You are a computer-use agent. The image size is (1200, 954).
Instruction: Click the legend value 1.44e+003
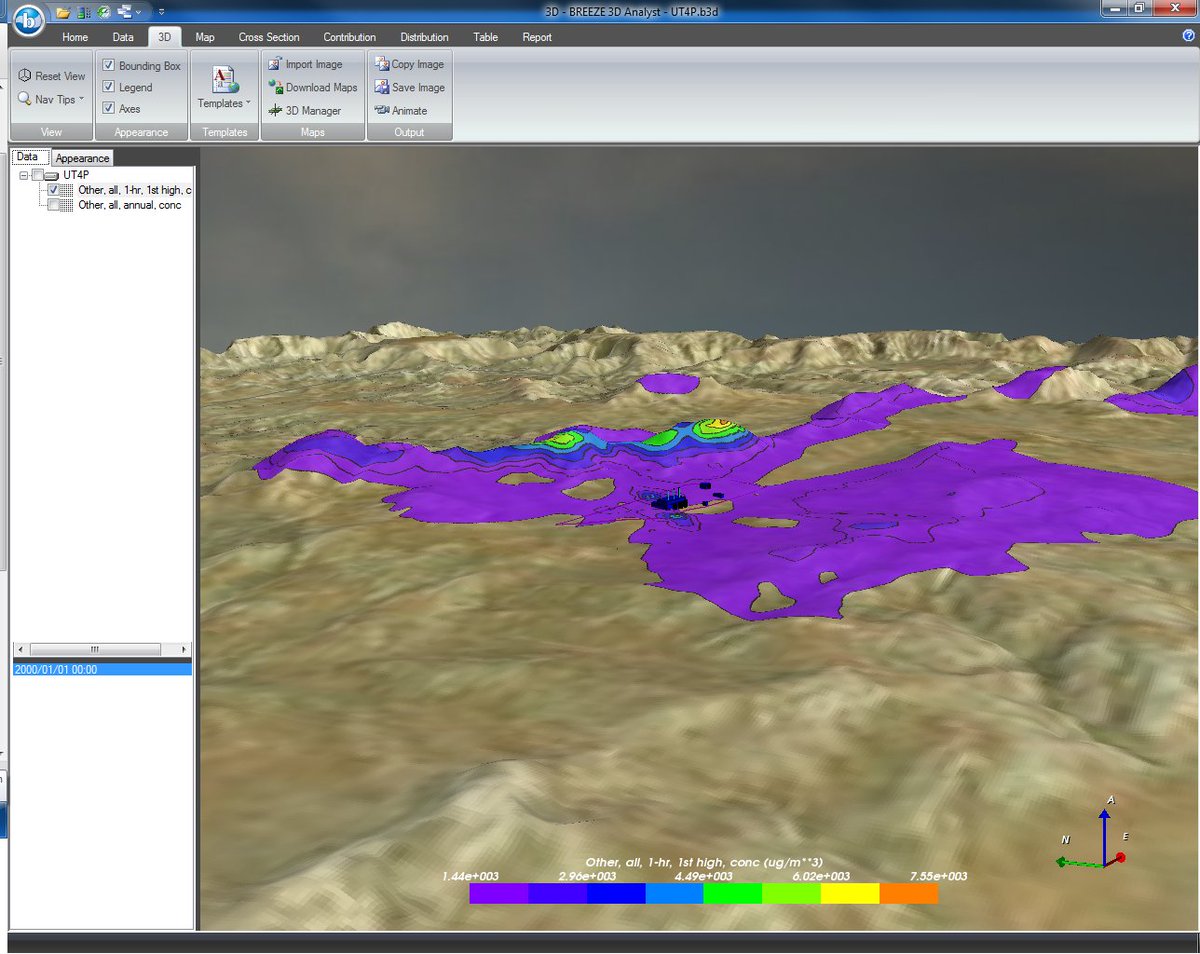pyautogui.click(x=469, y=876)
